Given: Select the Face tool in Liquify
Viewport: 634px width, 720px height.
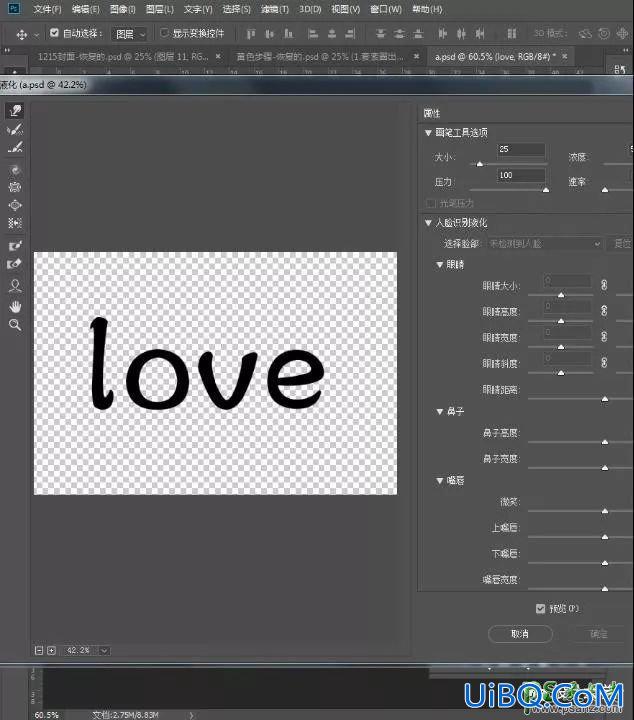Looking at the screenshot, I should pos(15,286).
